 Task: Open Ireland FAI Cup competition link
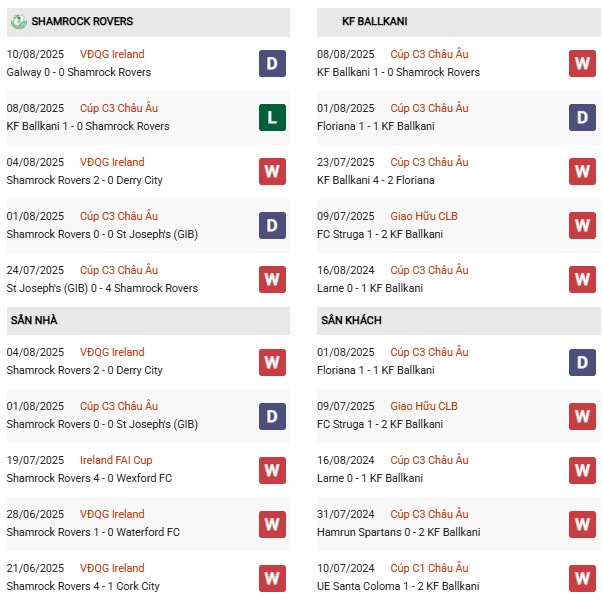click(x=116, y=460)
